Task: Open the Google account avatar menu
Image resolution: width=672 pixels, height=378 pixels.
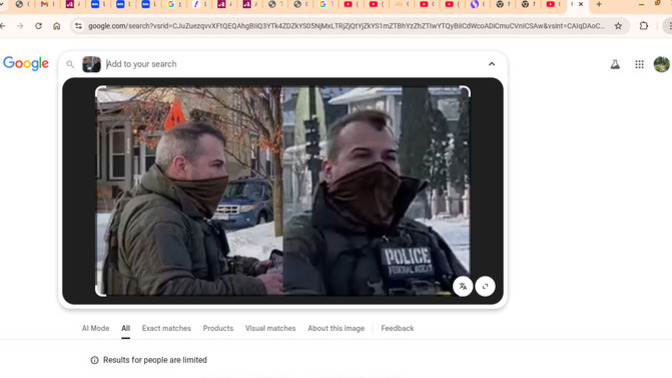Action: point(662,64)
